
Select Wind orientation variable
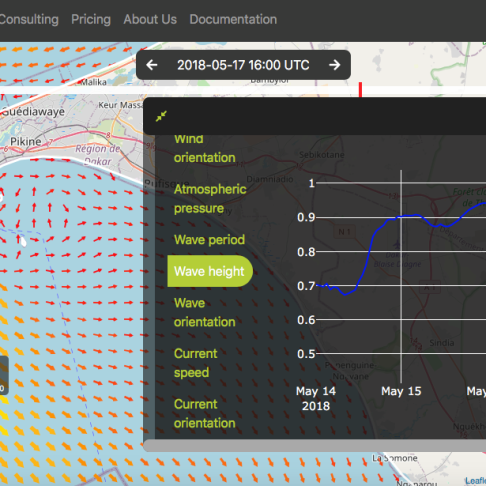(x=205, y=148)
